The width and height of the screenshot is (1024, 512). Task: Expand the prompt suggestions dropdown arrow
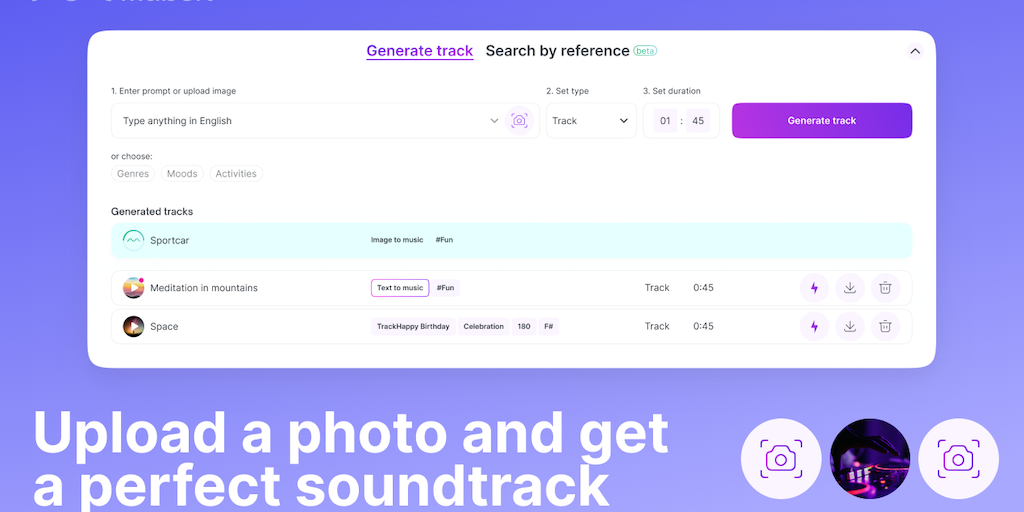point(494,121)
